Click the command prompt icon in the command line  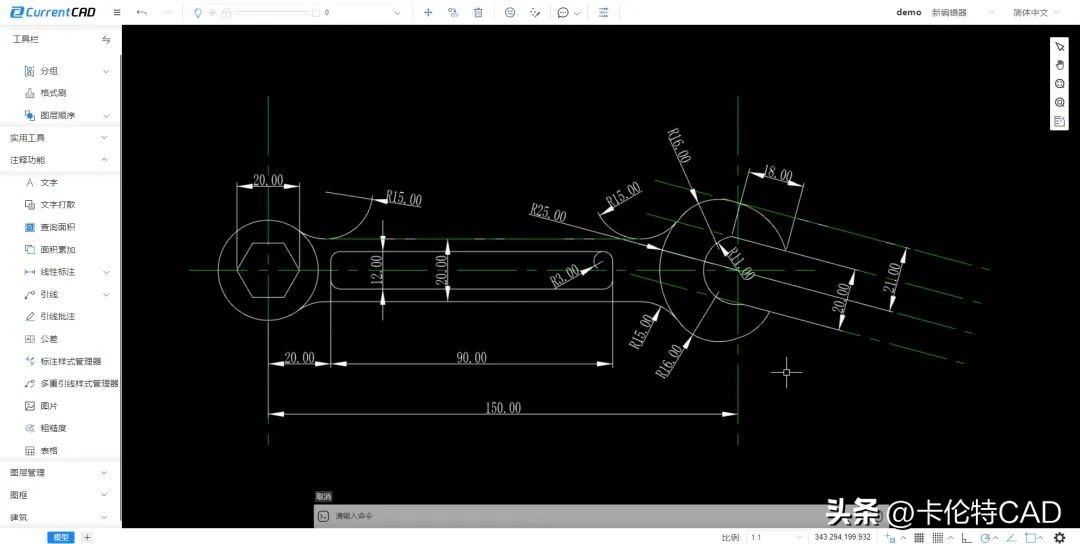click(324, 516)
